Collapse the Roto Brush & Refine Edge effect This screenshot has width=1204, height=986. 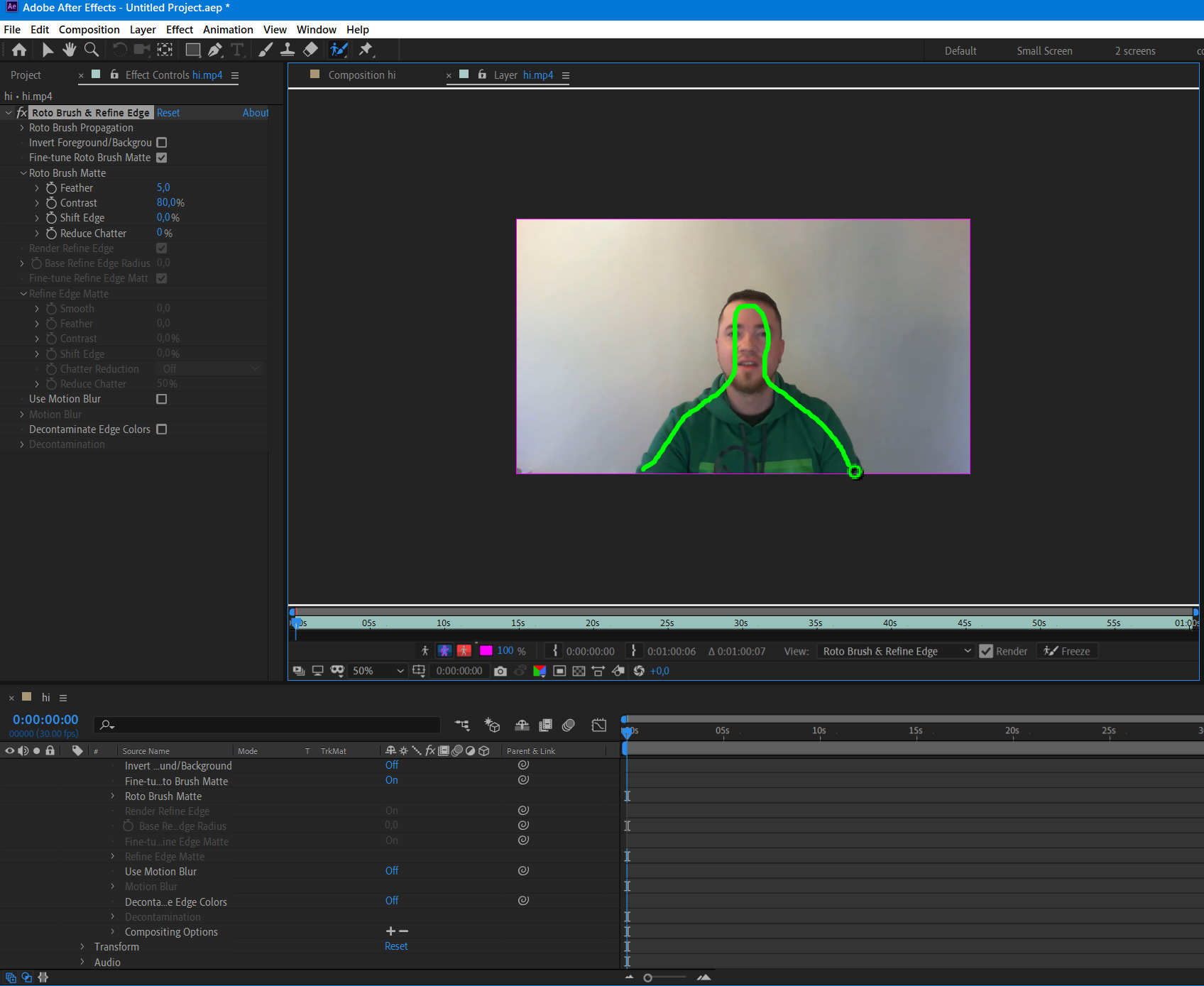(x=9, y=113)
